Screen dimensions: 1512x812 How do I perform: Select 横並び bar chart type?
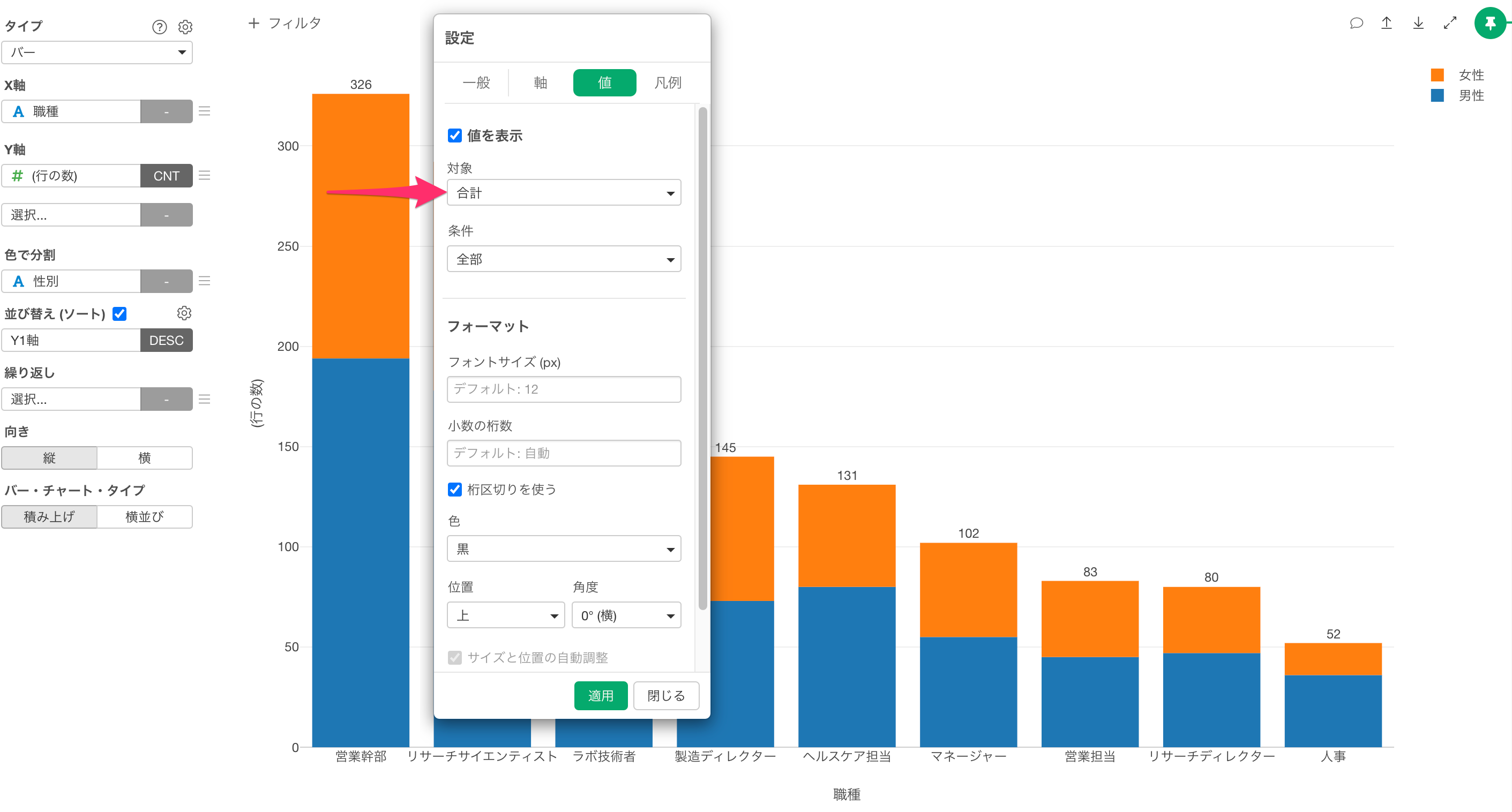[x=144, y=516]
